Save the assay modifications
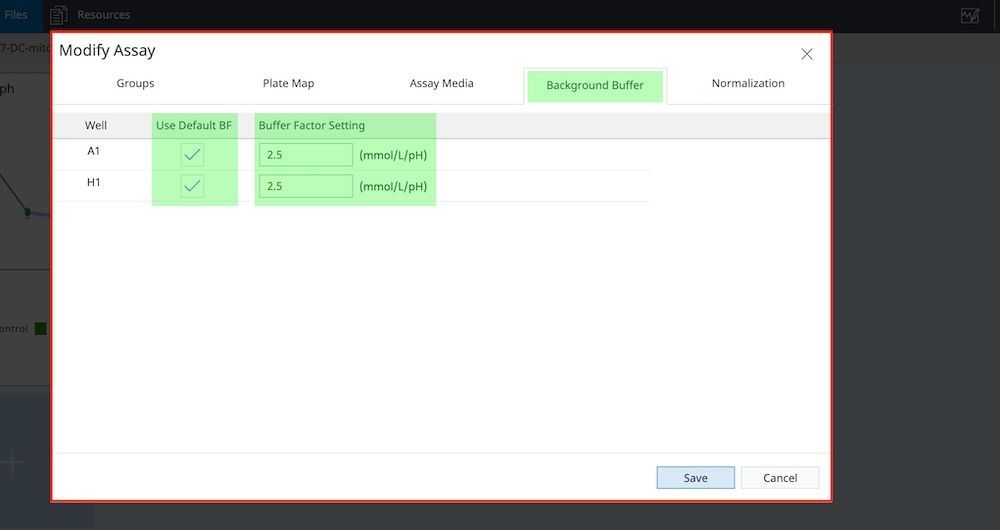The height and width of the screenshot is (530, 1000). pos(695,478)
